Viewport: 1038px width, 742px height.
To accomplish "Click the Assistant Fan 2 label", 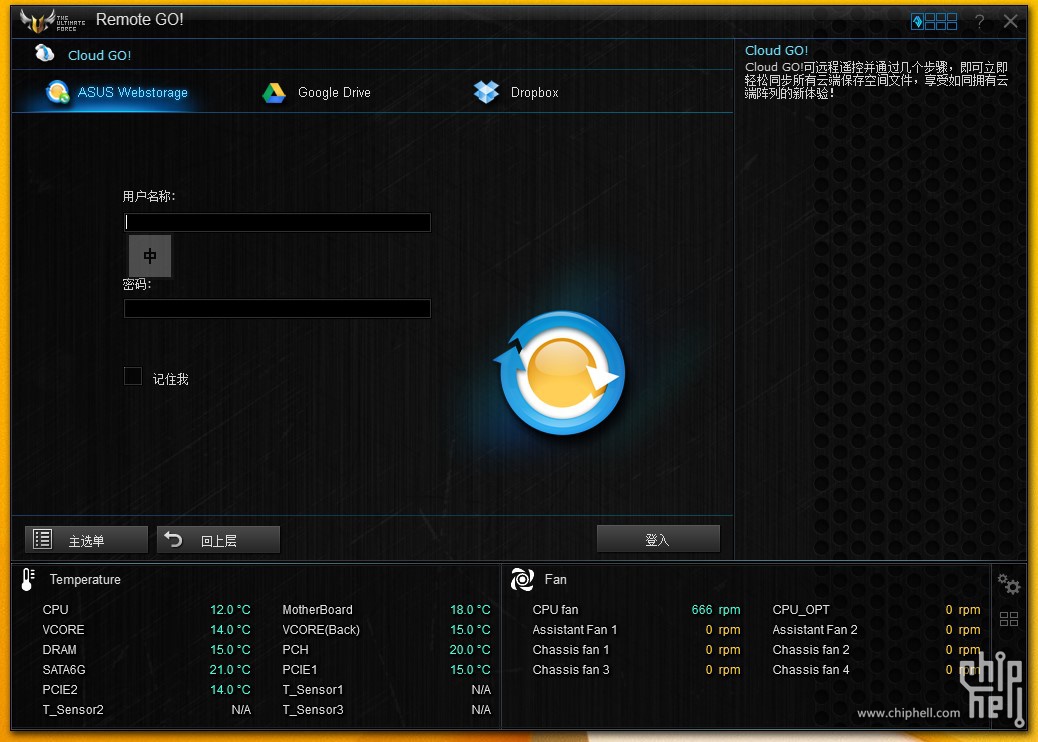I will (815, 629).
